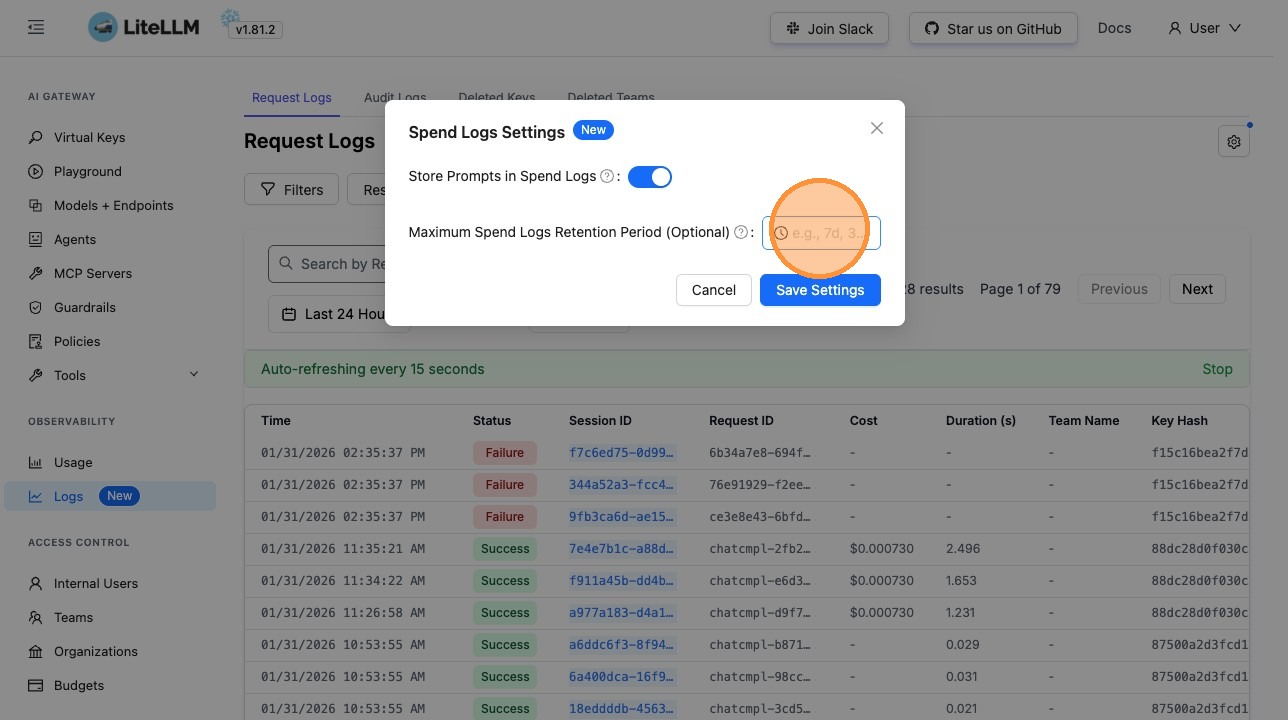Open the User account dropdown
Viewport: 1288px width, 720px height.
[x=1204, y=28]
